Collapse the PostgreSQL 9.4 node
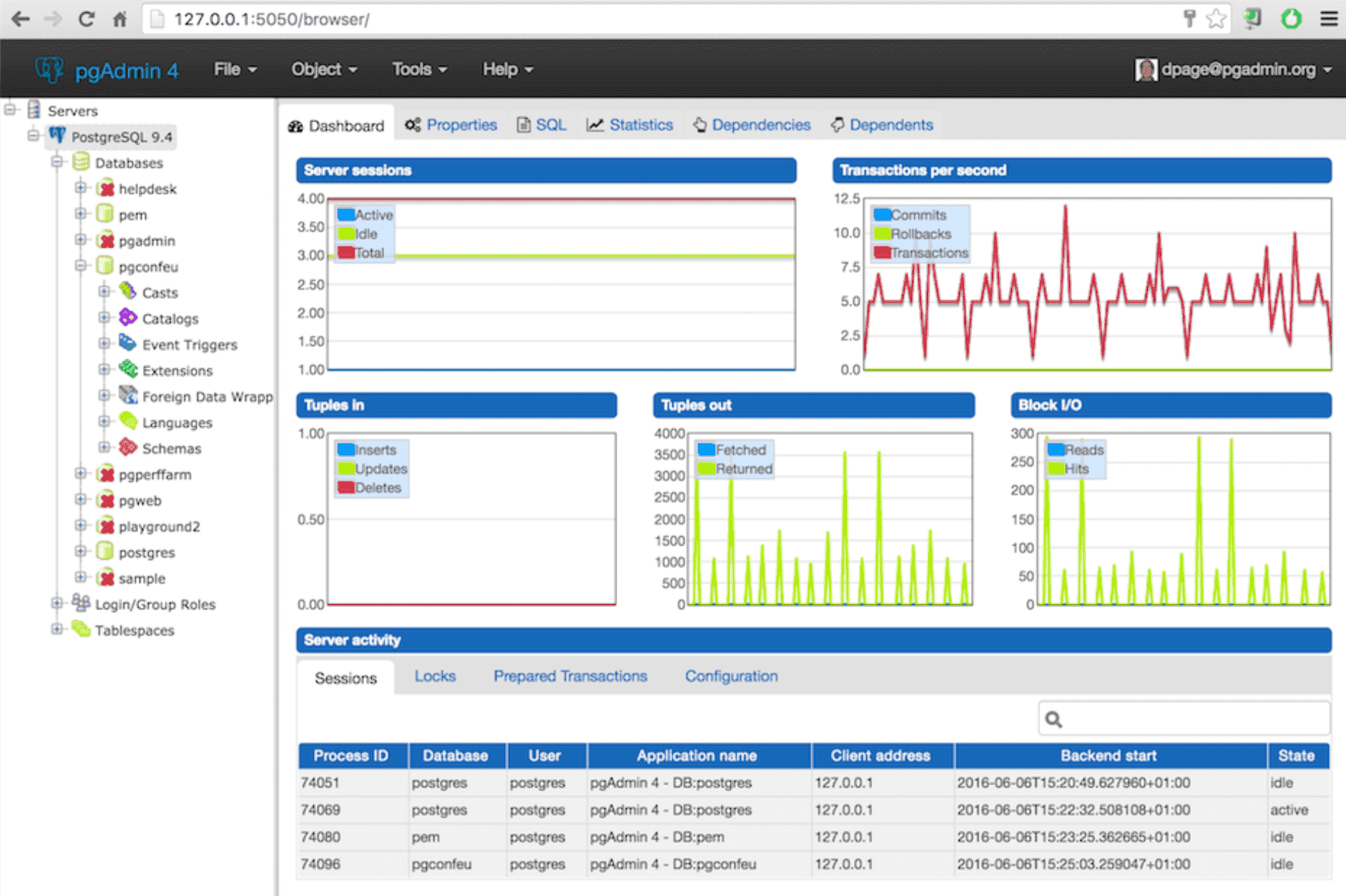This screenshot has height=896, width=1346. [33, 135]
